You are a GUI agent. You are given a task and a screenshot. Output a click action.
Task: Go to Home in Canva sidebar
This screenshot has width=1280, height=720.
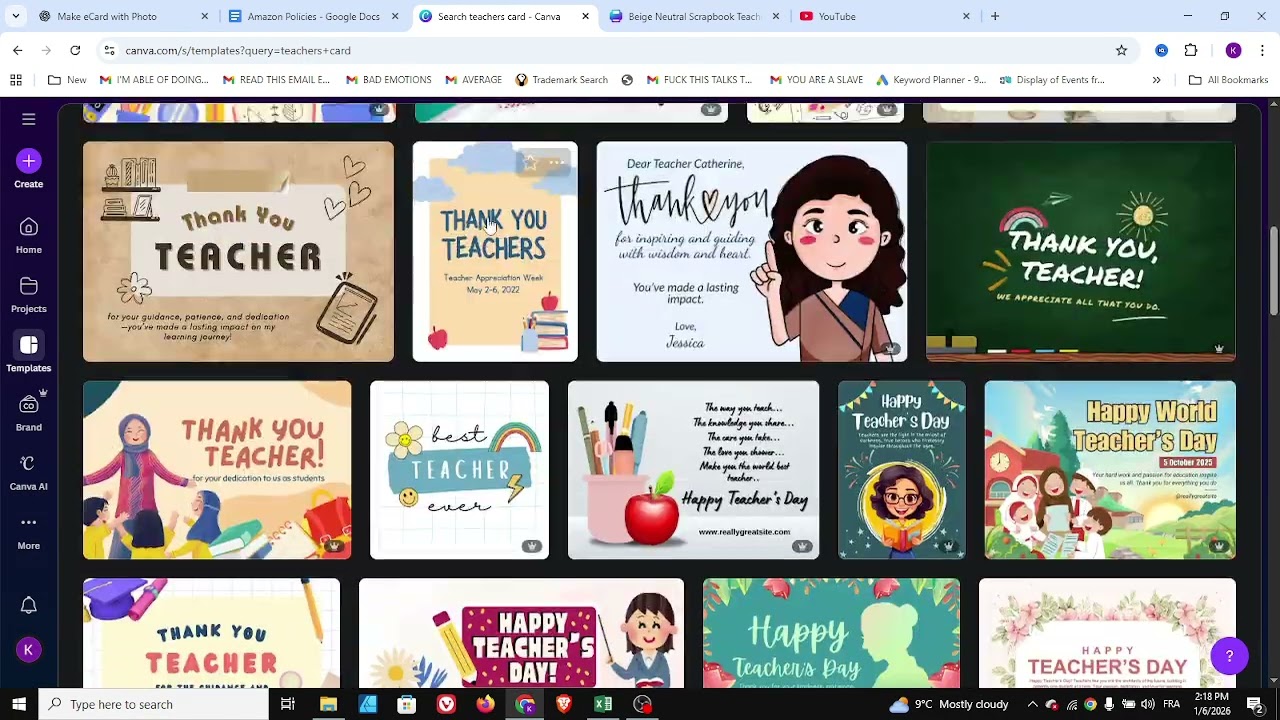[28, 236]
